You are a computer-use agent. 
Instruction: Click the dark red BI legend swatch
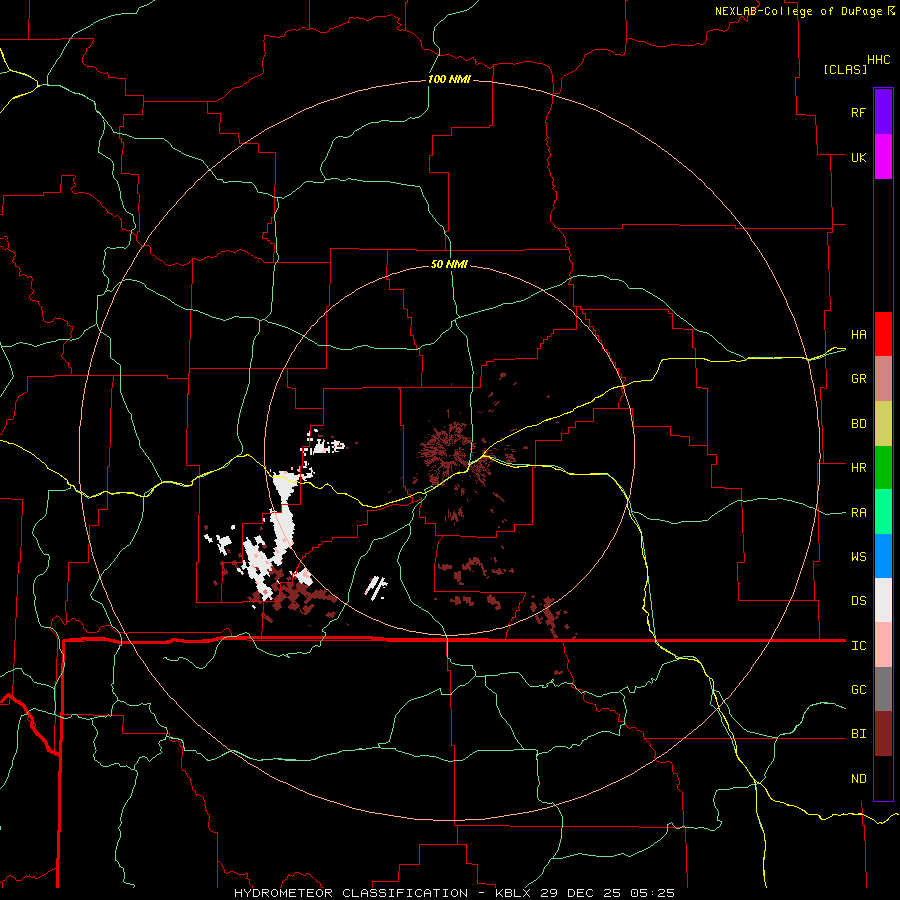[883, 734]
